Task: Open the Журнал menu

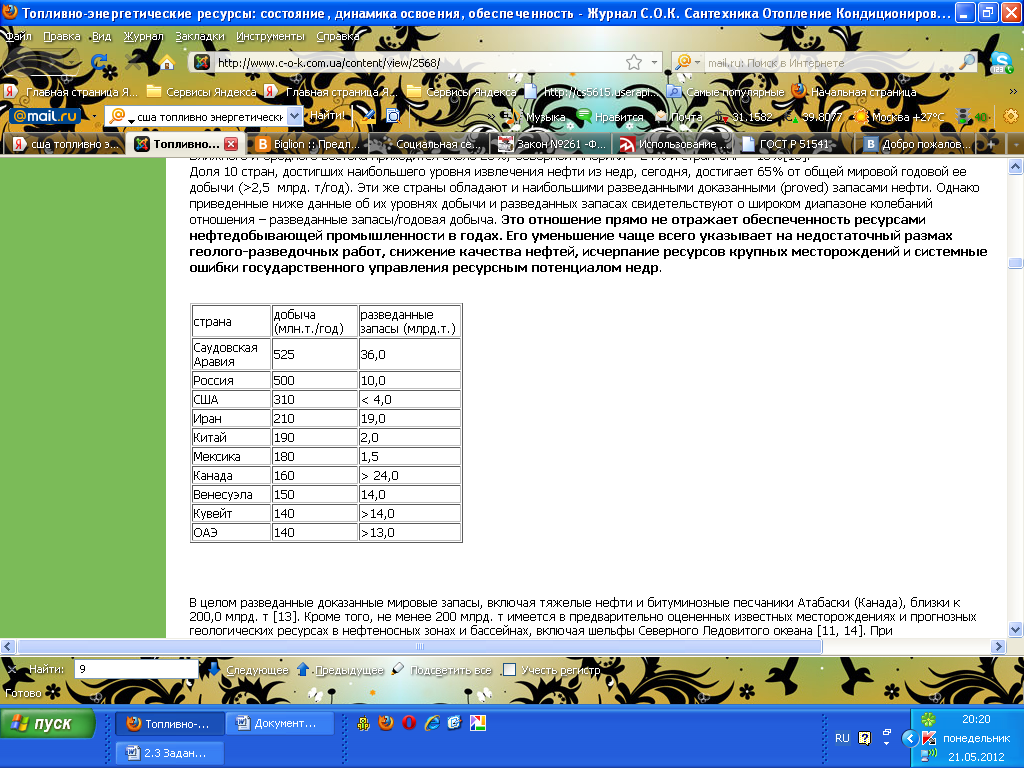Action: (x=143, y=36)
